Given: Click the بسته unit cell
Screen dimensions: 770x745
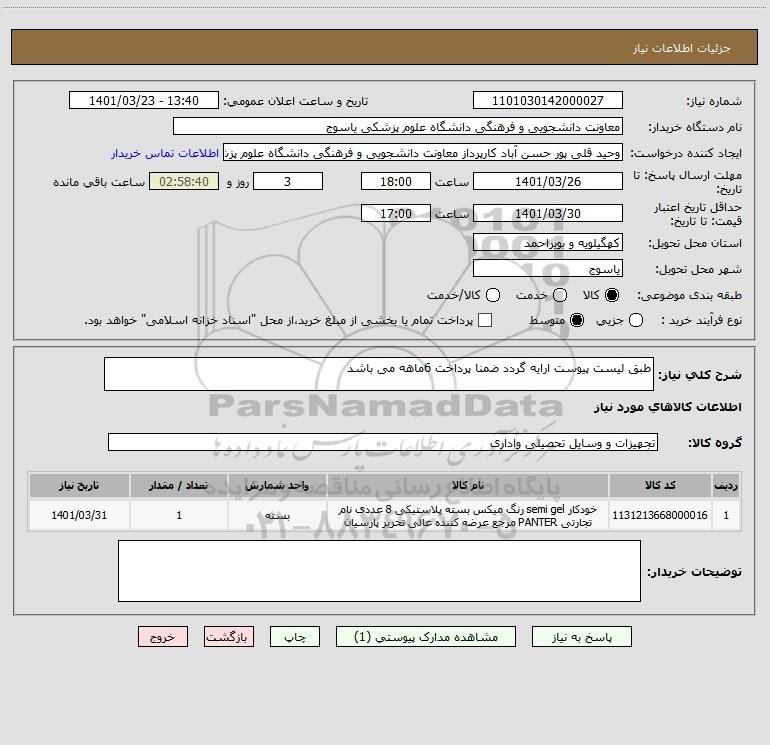Looking at the screenshot, I should [277, 515].
